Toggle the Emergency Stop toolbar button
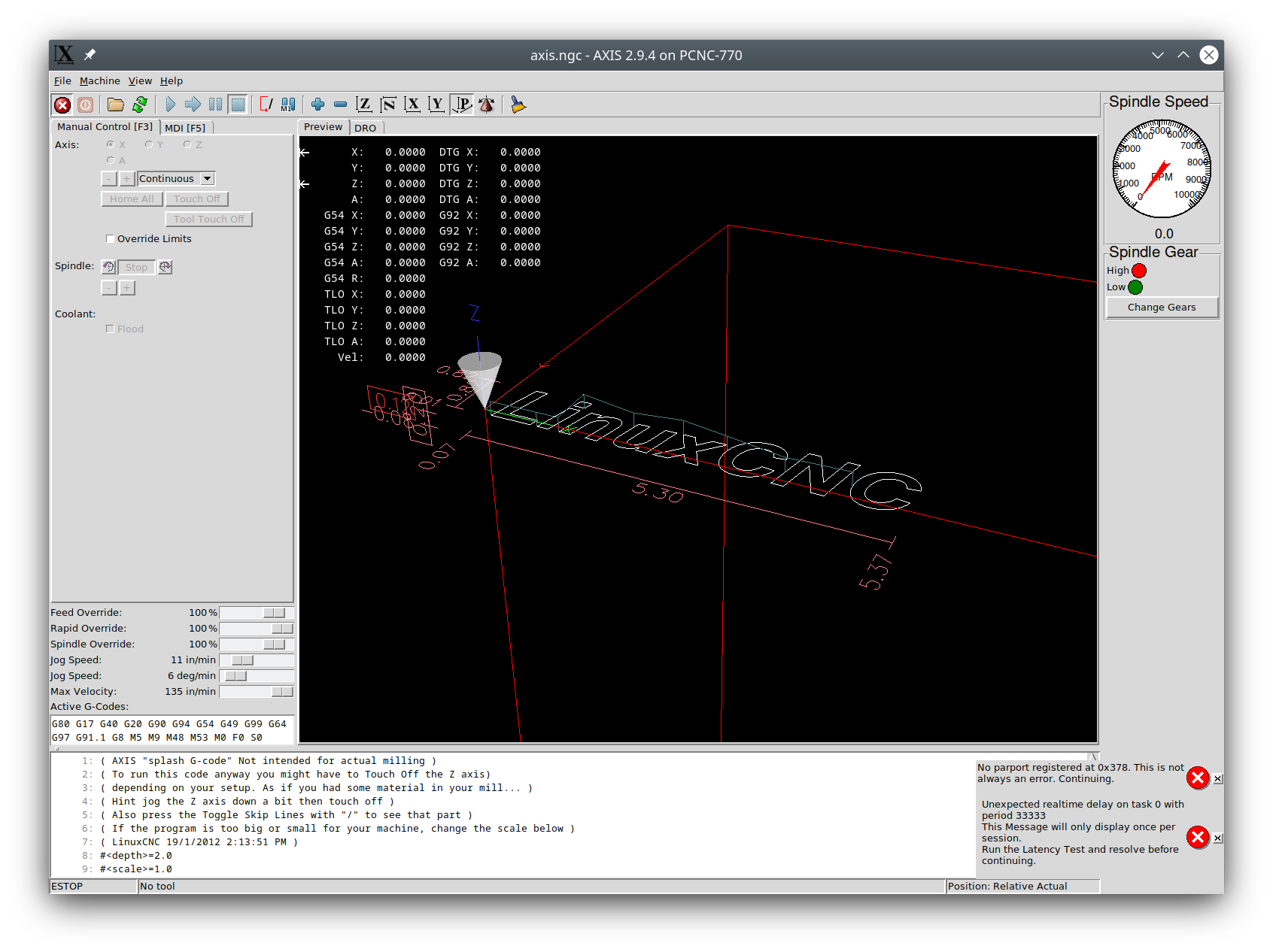Image resolution: width=1273 pixels, height=952 pixels. click(63, 105)
